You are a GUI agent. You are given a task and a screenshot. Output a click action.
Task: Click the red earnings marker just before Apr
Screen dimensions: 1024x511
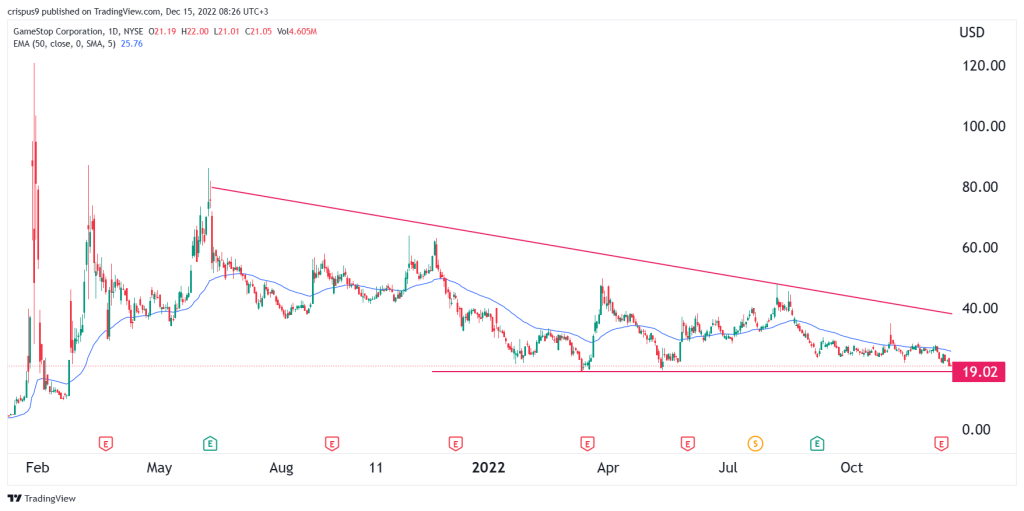click(x=587, y=444)
